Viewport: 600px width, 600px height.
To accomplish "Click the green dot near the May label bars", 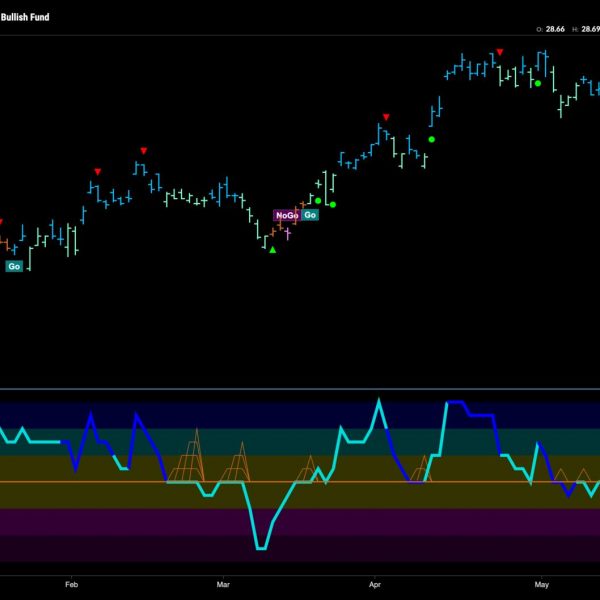I will (x=538, y=83).
